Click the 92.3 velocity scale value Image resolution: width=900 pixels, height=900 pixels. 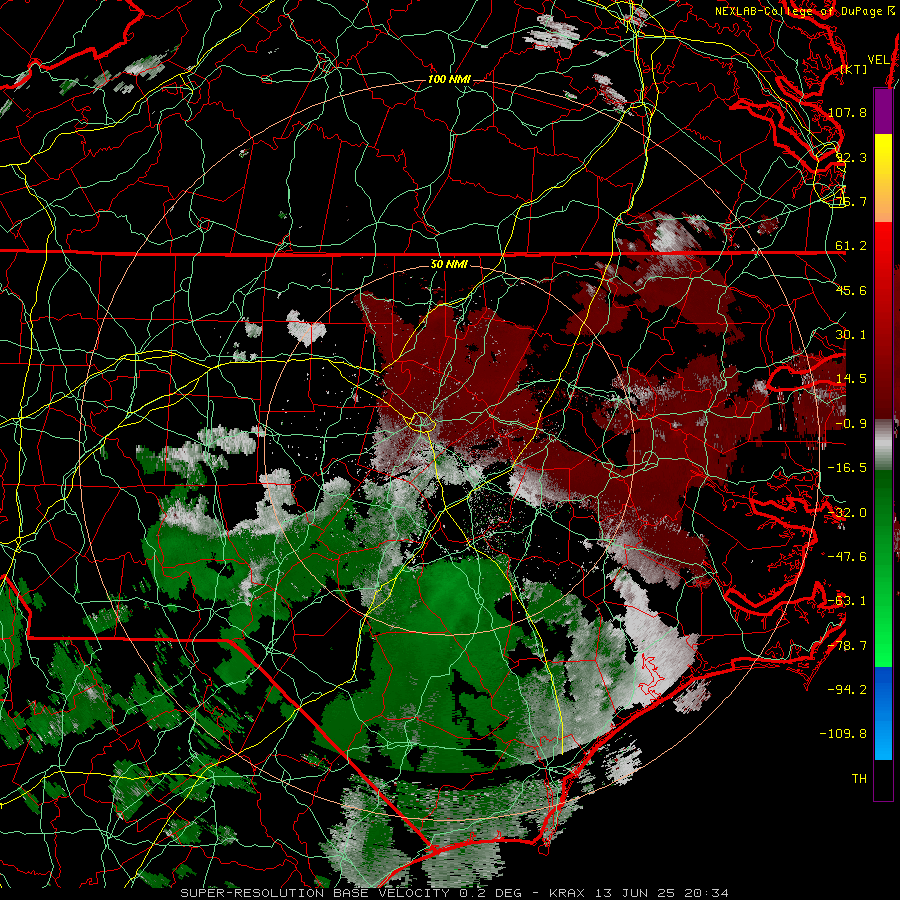point(851,157)
